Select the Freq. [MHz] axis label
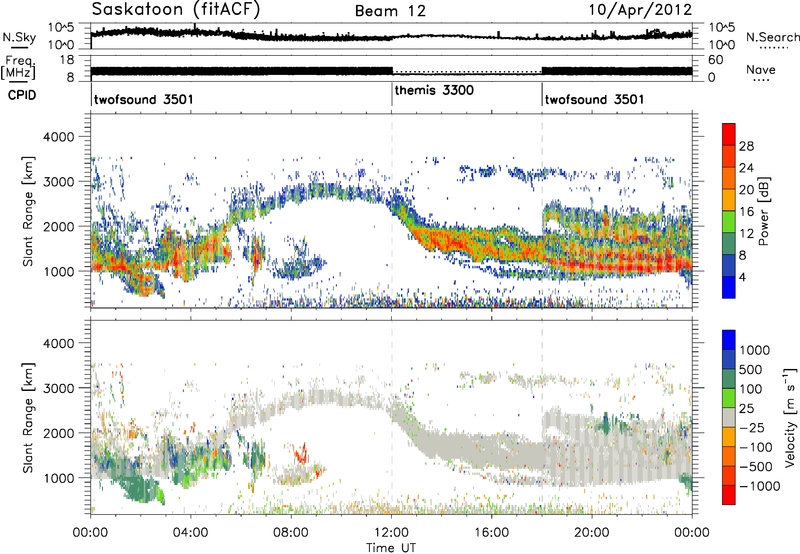Screen dimensions: 800x554 [x=18, y=67]
